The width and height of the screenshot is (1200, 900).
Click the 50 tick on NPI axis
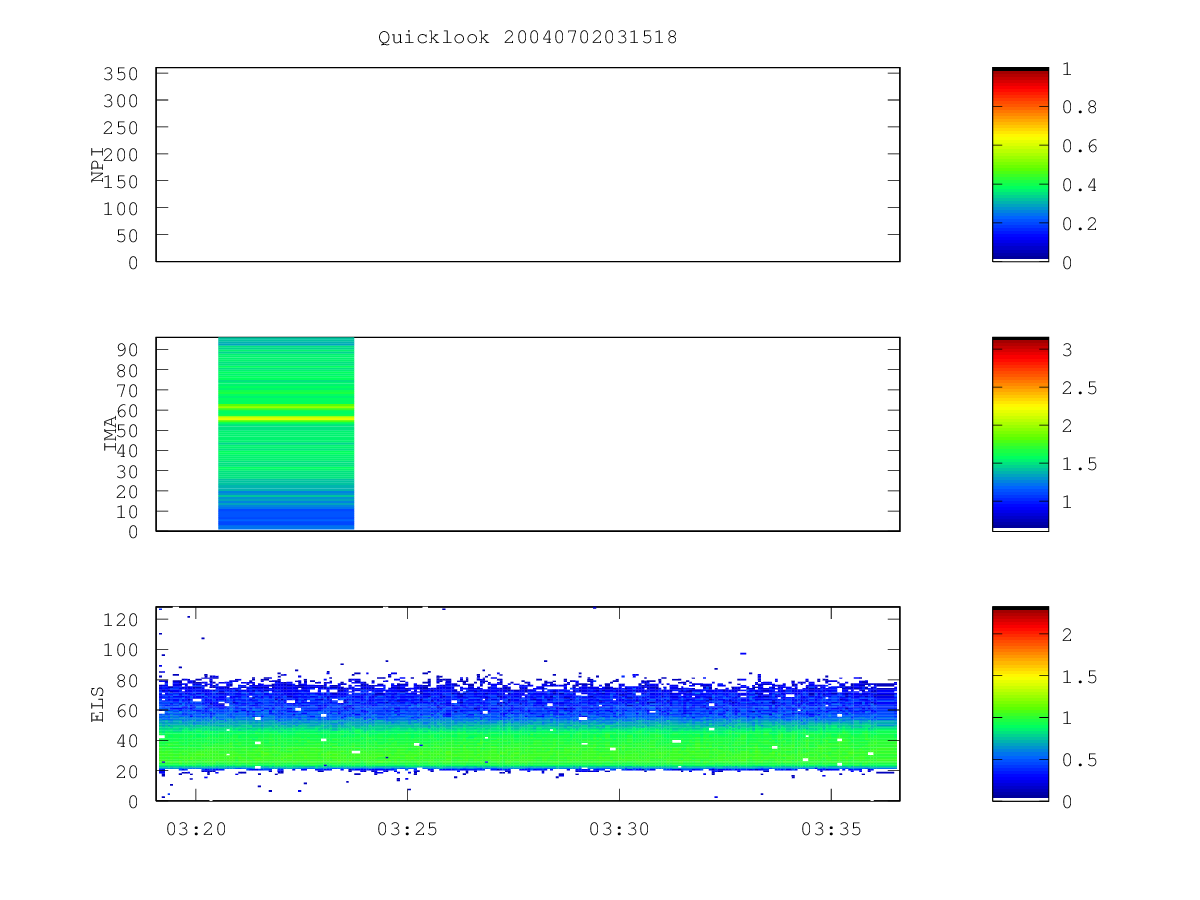click(127, 235)
